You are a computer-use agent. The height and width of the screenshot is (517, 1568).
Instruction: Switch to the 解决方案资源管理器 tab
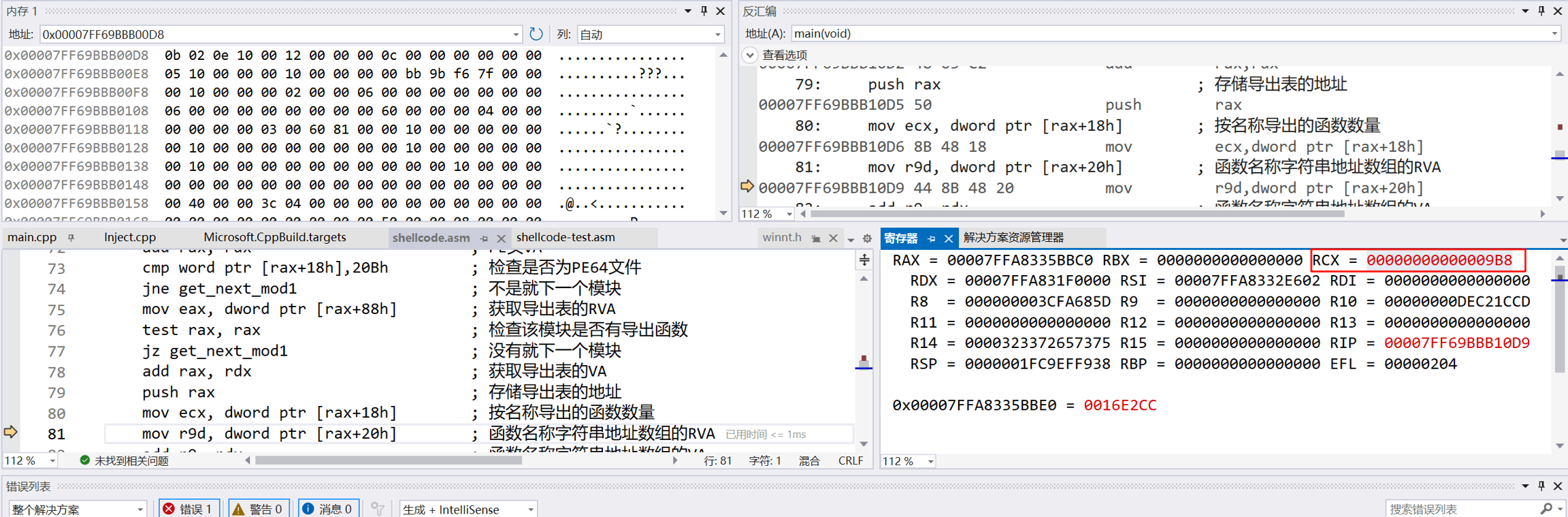1013,238
